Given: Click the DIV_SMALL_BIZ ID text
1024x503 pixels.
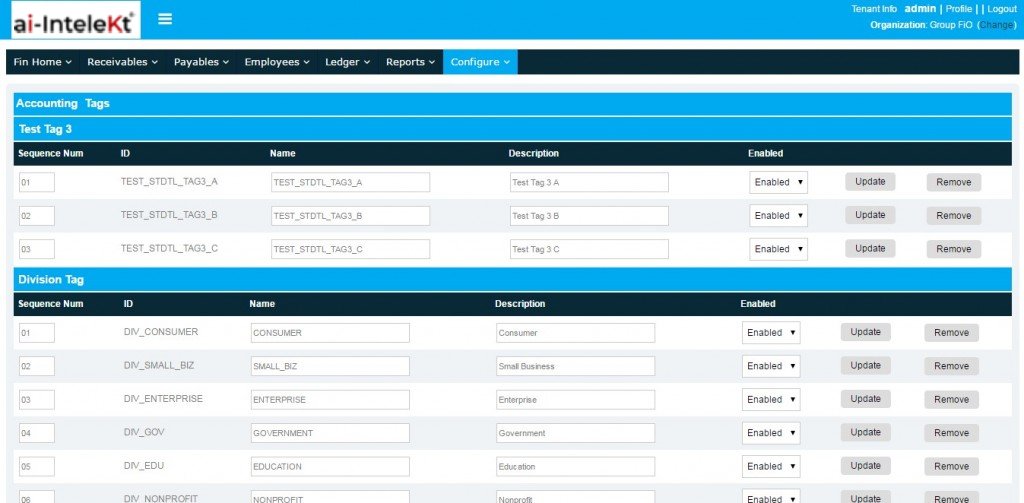Looking at the screenshot, I should pyautogui.click(x=159, y=365).
